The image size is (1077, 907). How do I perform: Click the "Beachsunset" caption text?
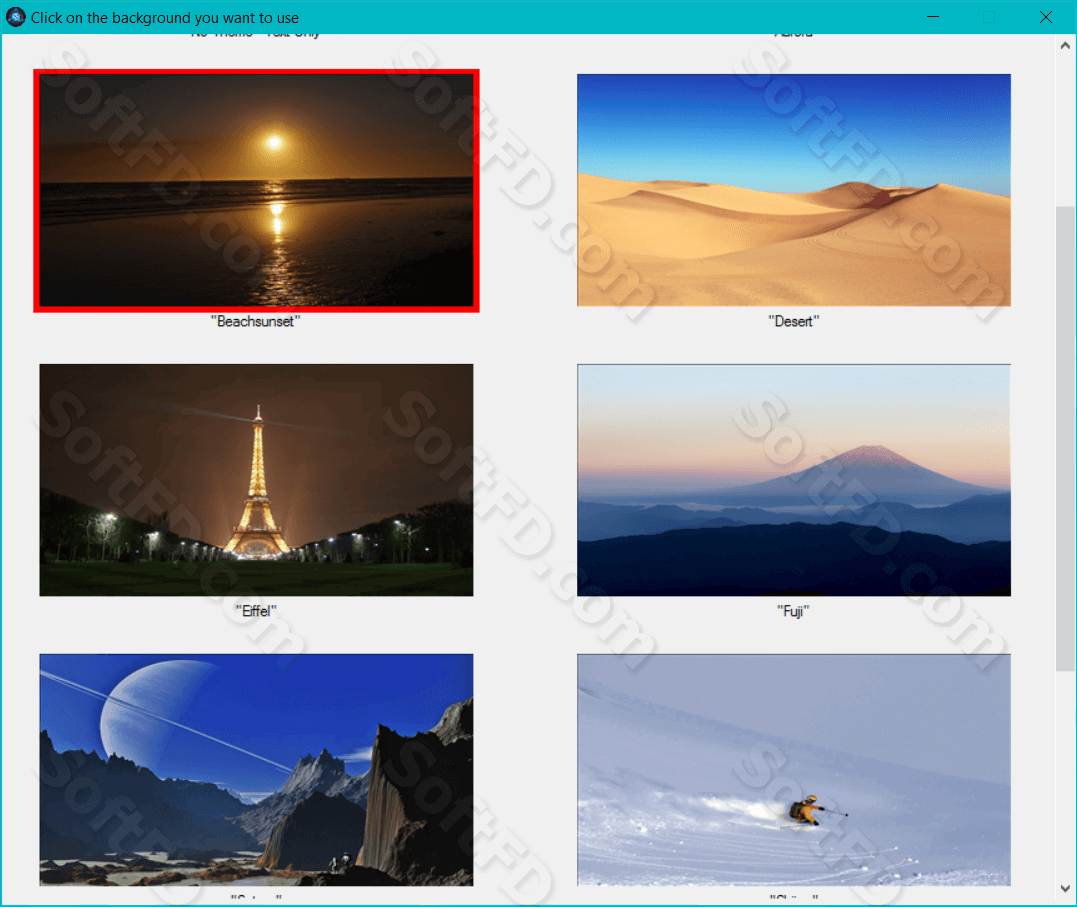click(x=256, y=322)
